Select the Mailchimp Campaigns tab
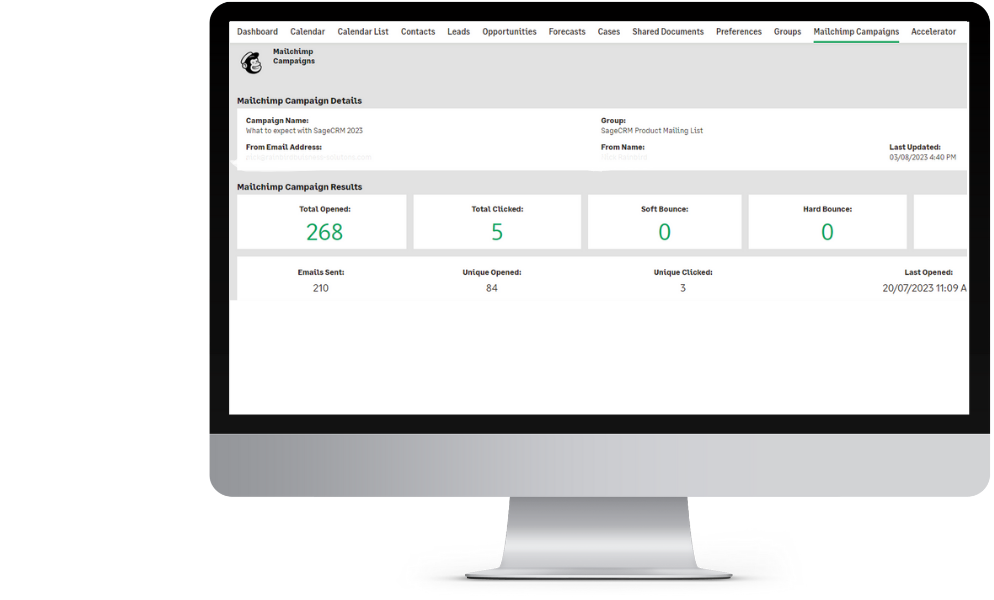The image size is (994, 600). [856, 32]
